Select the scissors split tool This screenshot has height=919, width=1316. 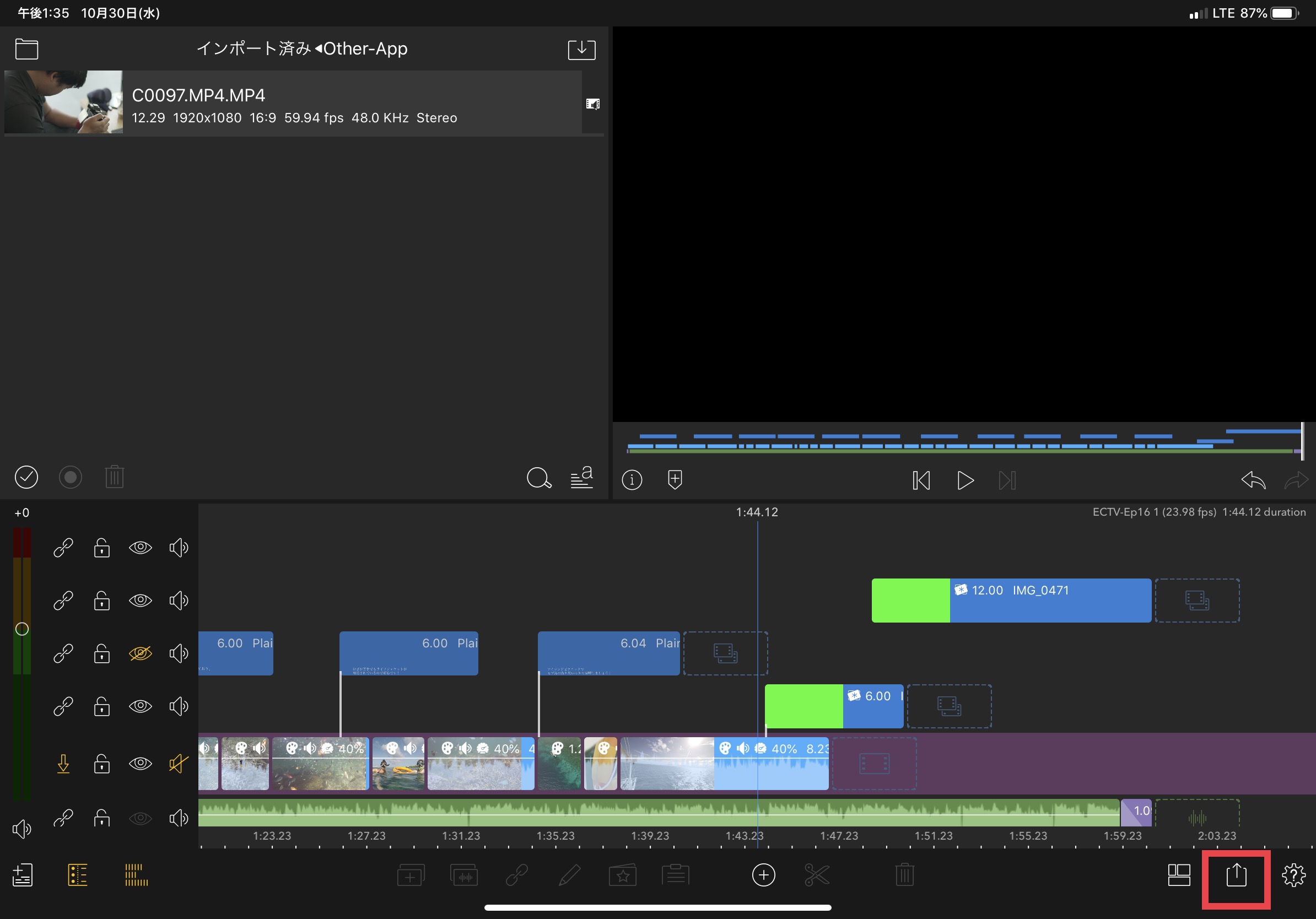click(x=817, y=875)
